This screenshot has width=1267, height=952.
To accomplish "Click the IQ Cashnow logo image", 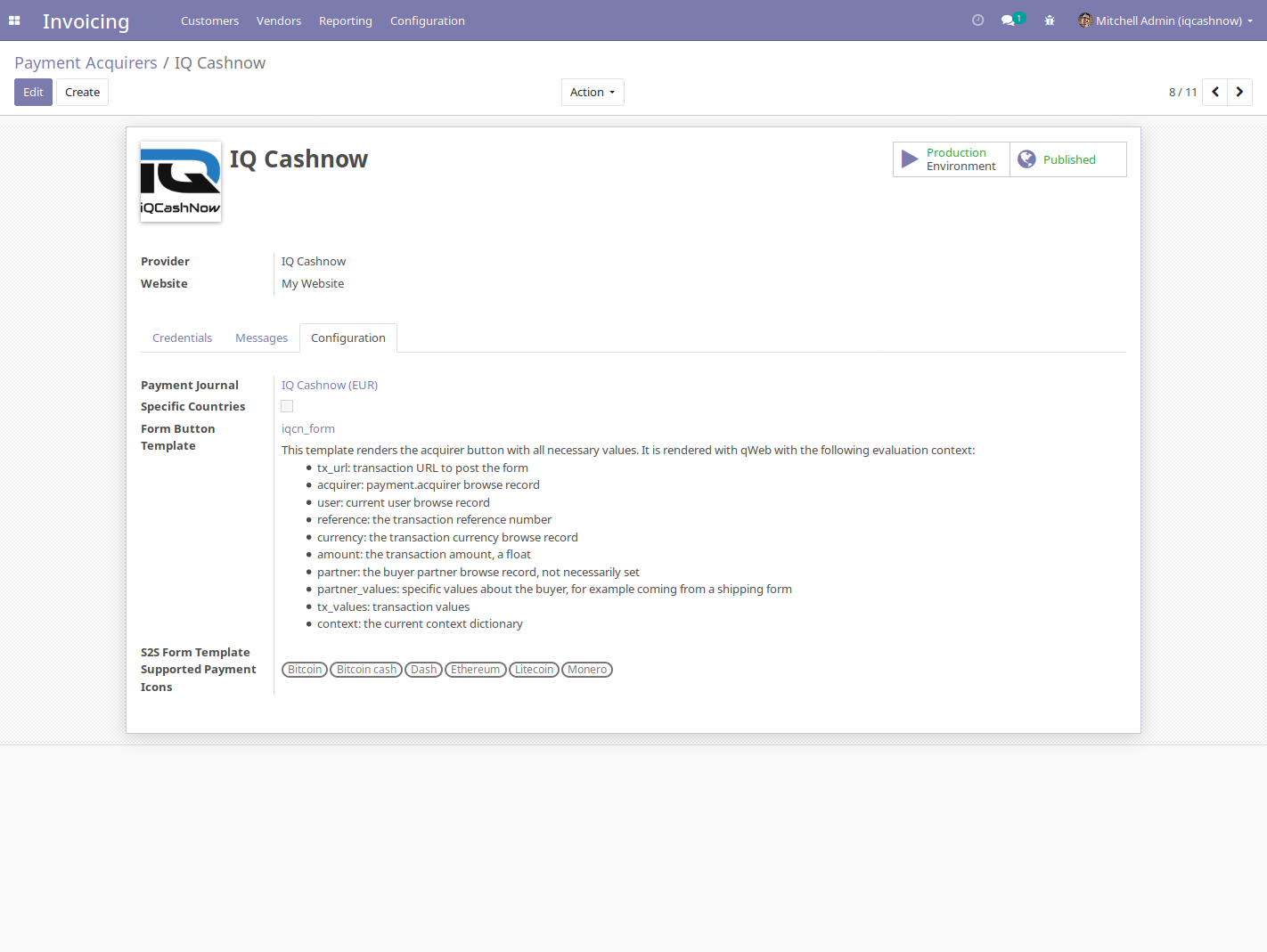I will tap(181, 182).
